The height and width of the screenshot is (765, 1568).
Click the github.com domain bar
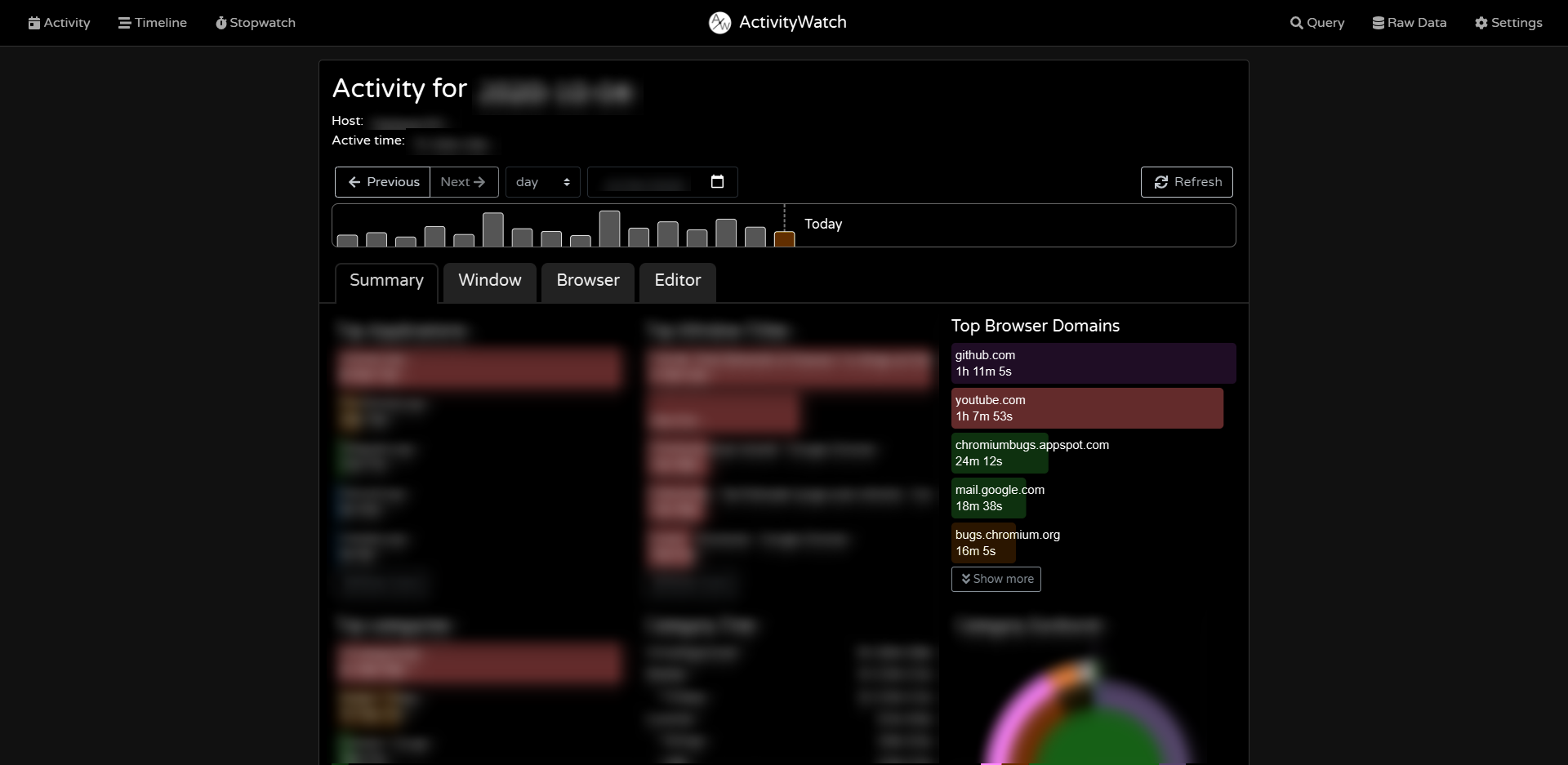click(1094, 363)
